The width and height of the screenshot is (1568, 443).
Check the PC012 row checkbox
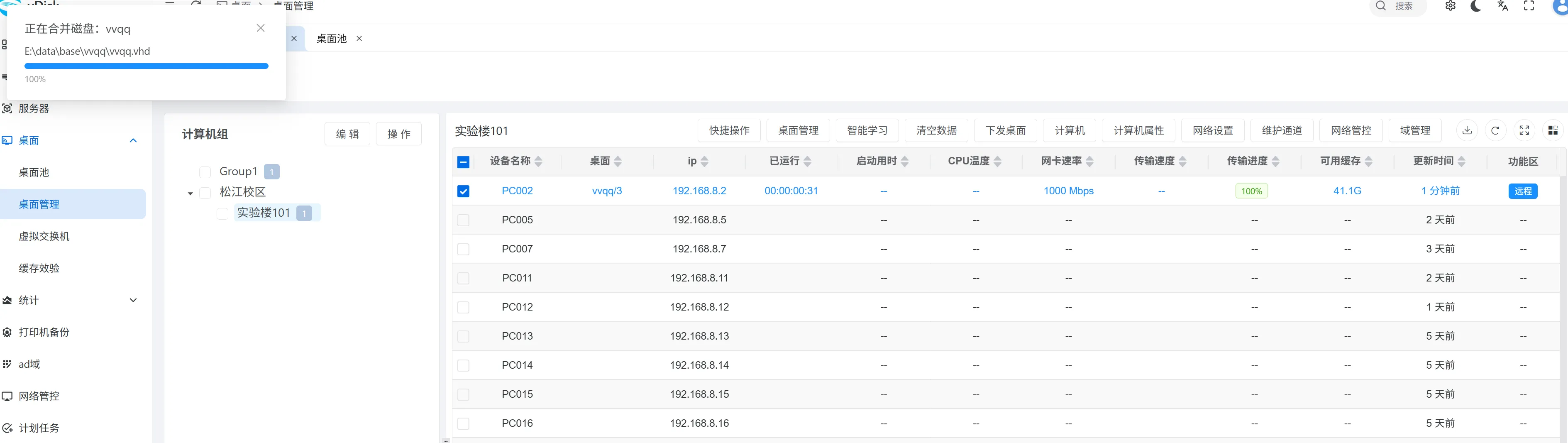pyautogui.click(x=463, y=307)
